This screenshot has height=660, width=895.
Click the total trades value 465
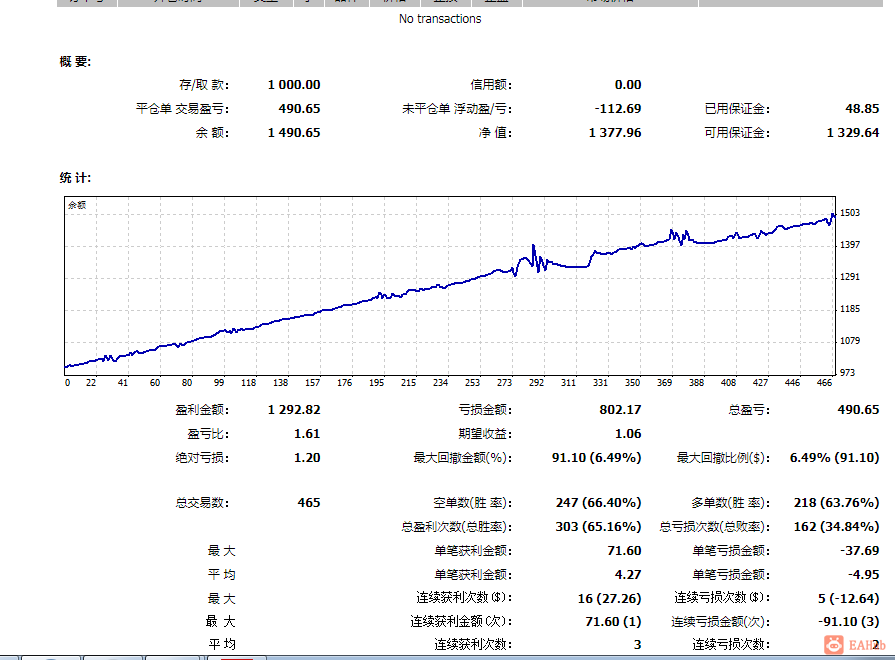tap(309, 502)
